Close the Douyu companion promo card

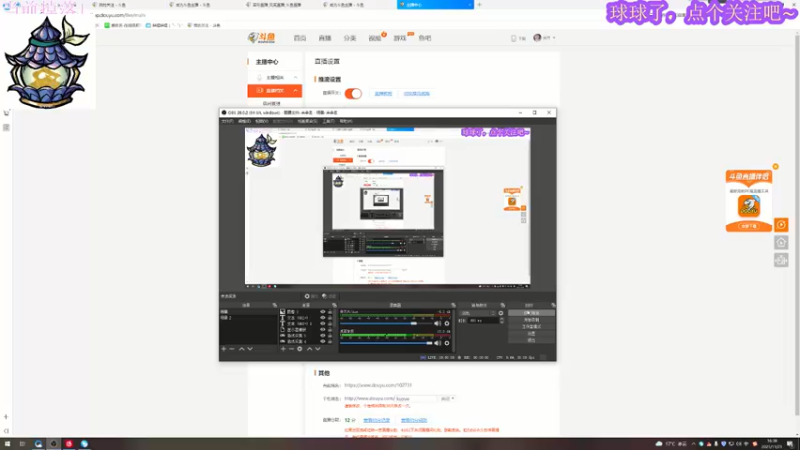776,167
